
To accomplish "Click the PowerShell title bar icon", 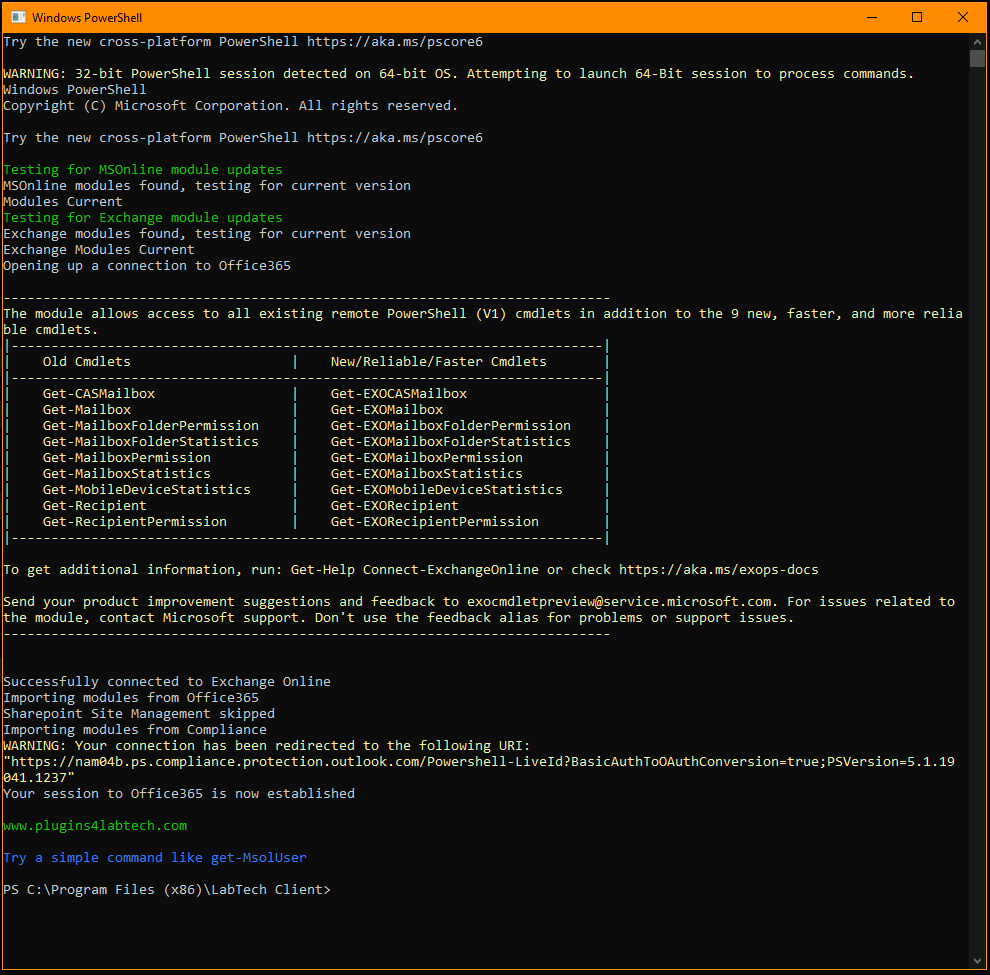I will [x=18, y=17].
